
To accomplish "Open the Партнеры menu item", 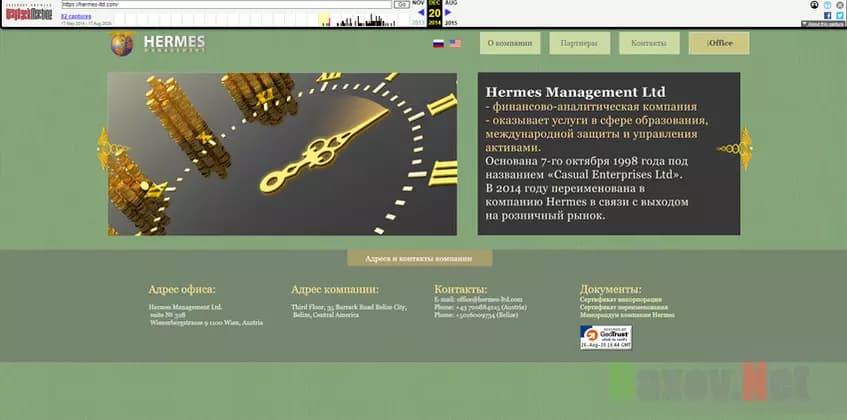I will tap(580, 43).
